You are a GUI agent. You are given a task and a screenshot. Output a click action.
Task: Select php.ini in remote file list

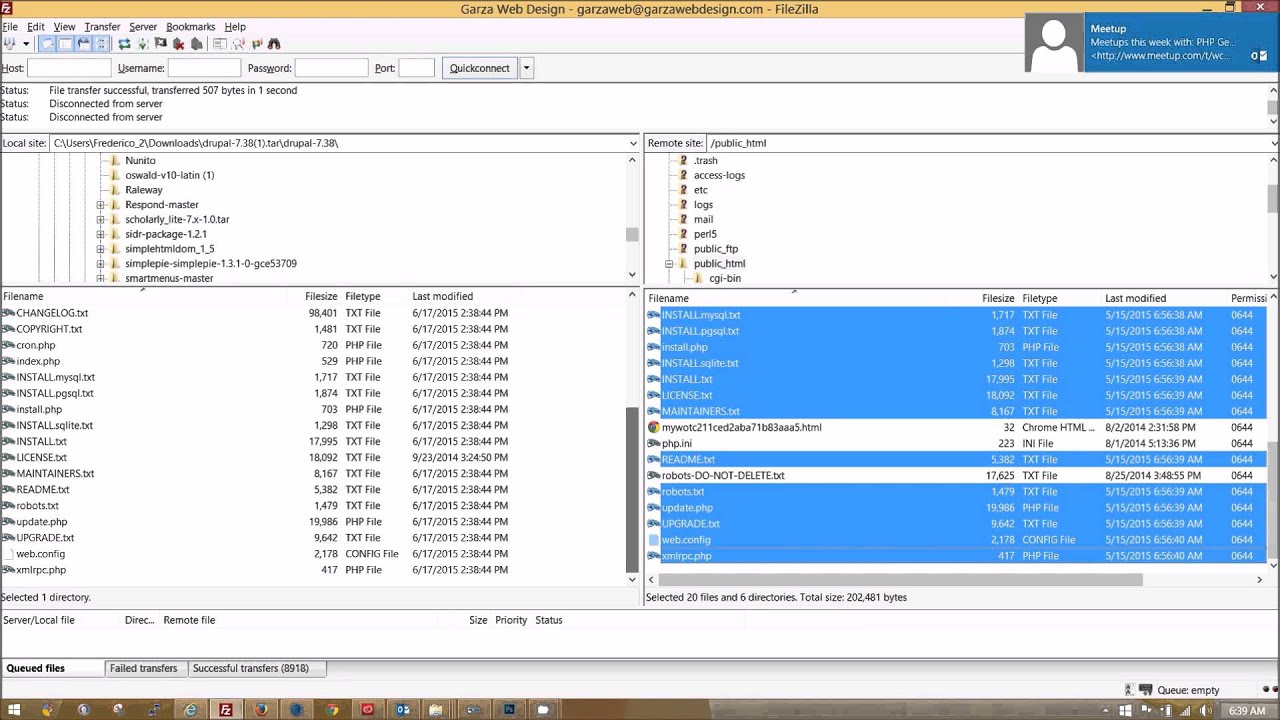tap(676, 444)
